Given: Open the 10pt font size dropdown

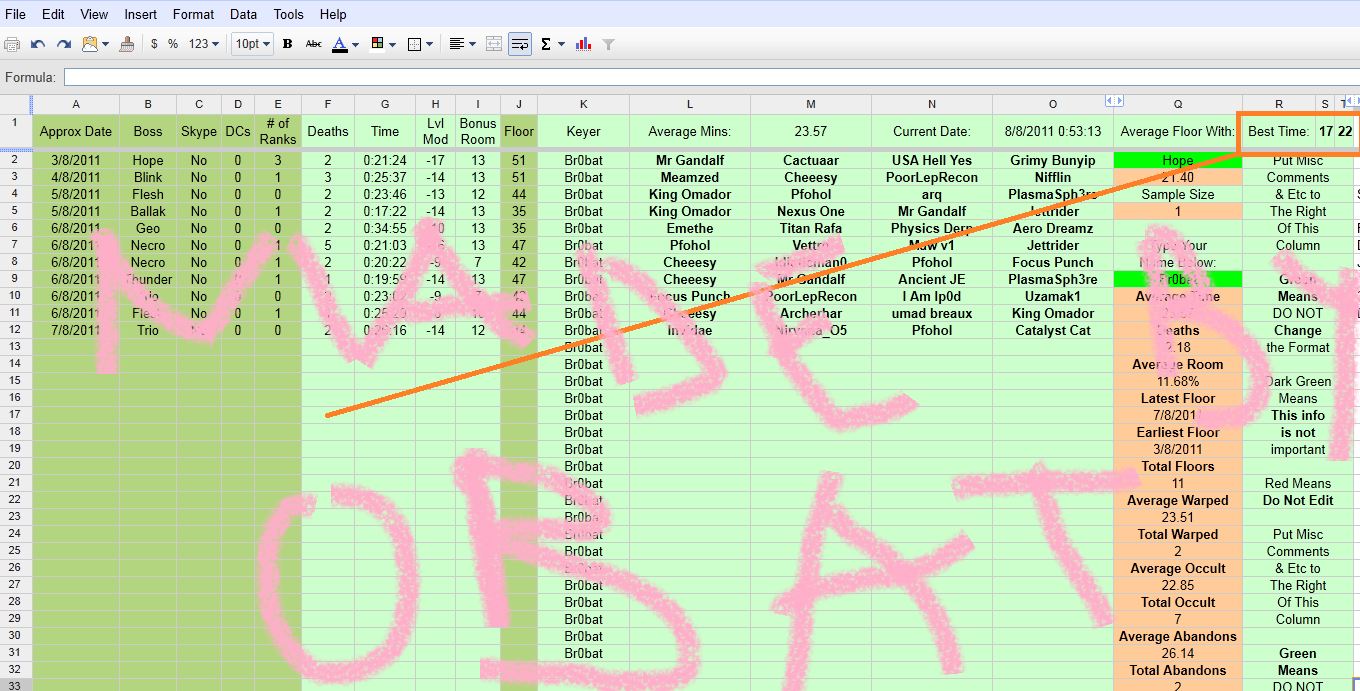Looking at the screenshot, I should 253,44.
